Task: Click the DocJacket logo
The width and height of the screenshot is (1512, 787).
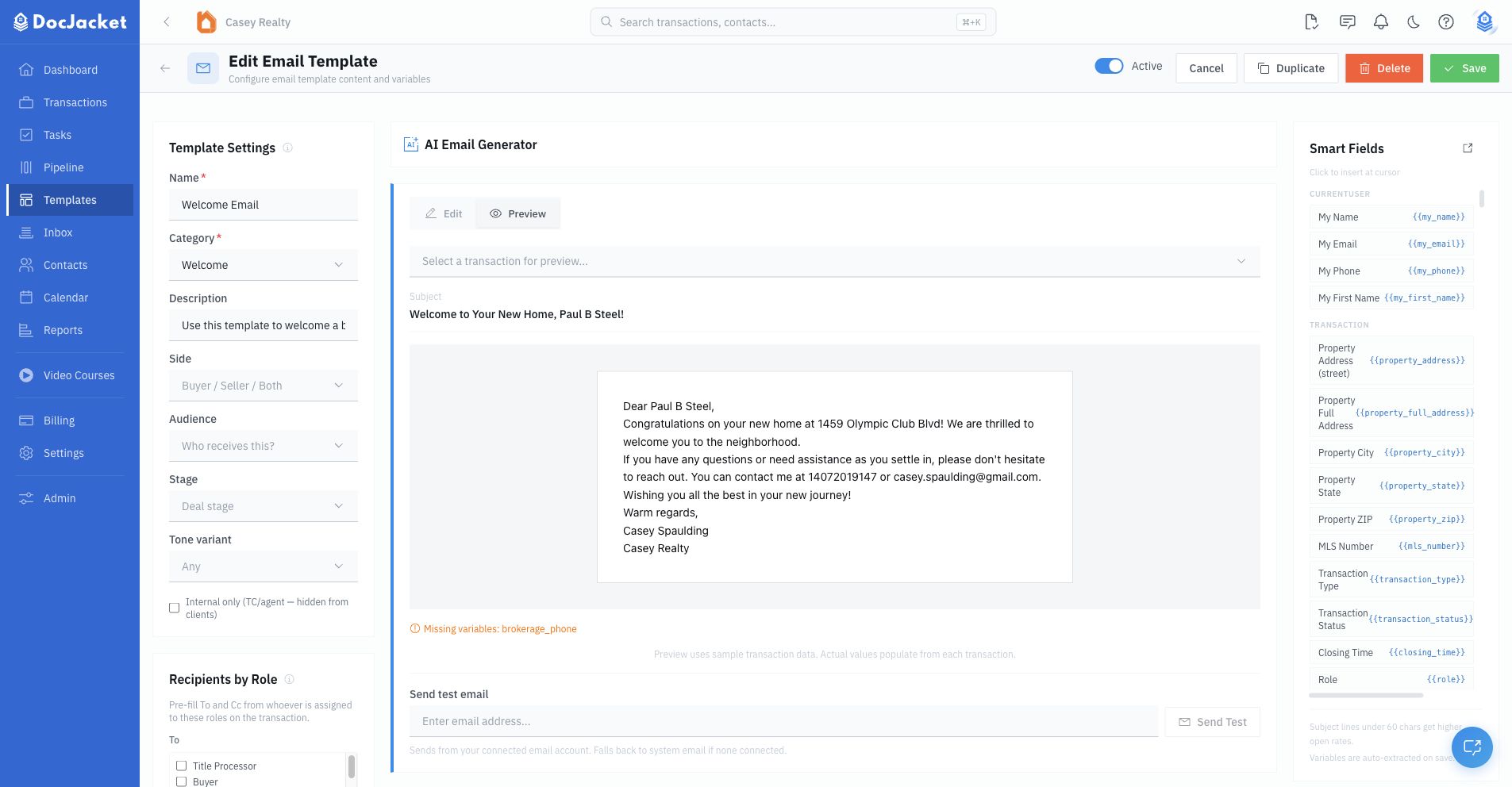Action: 70,22
